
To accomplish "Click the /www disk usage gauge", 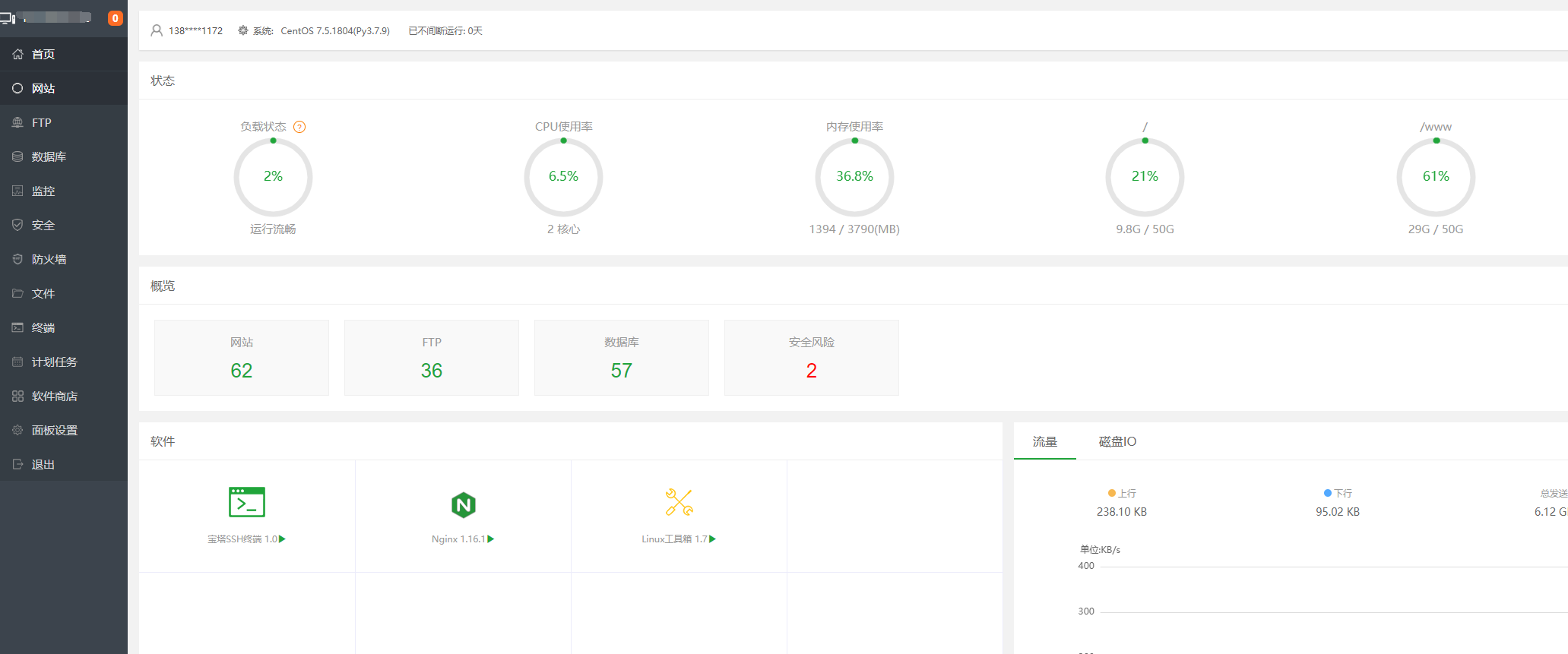I will pyautogui.click(x=1436, y=177).
